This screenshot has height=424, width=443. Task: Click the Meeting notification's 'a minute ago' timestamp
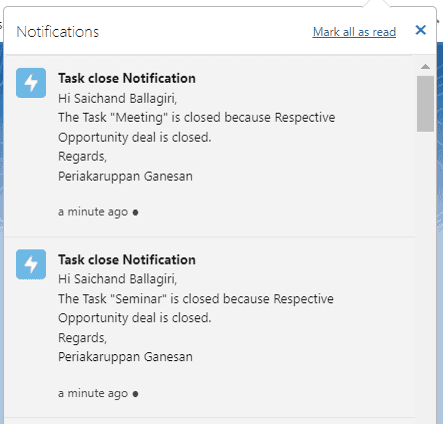click(x=93, y=212)
